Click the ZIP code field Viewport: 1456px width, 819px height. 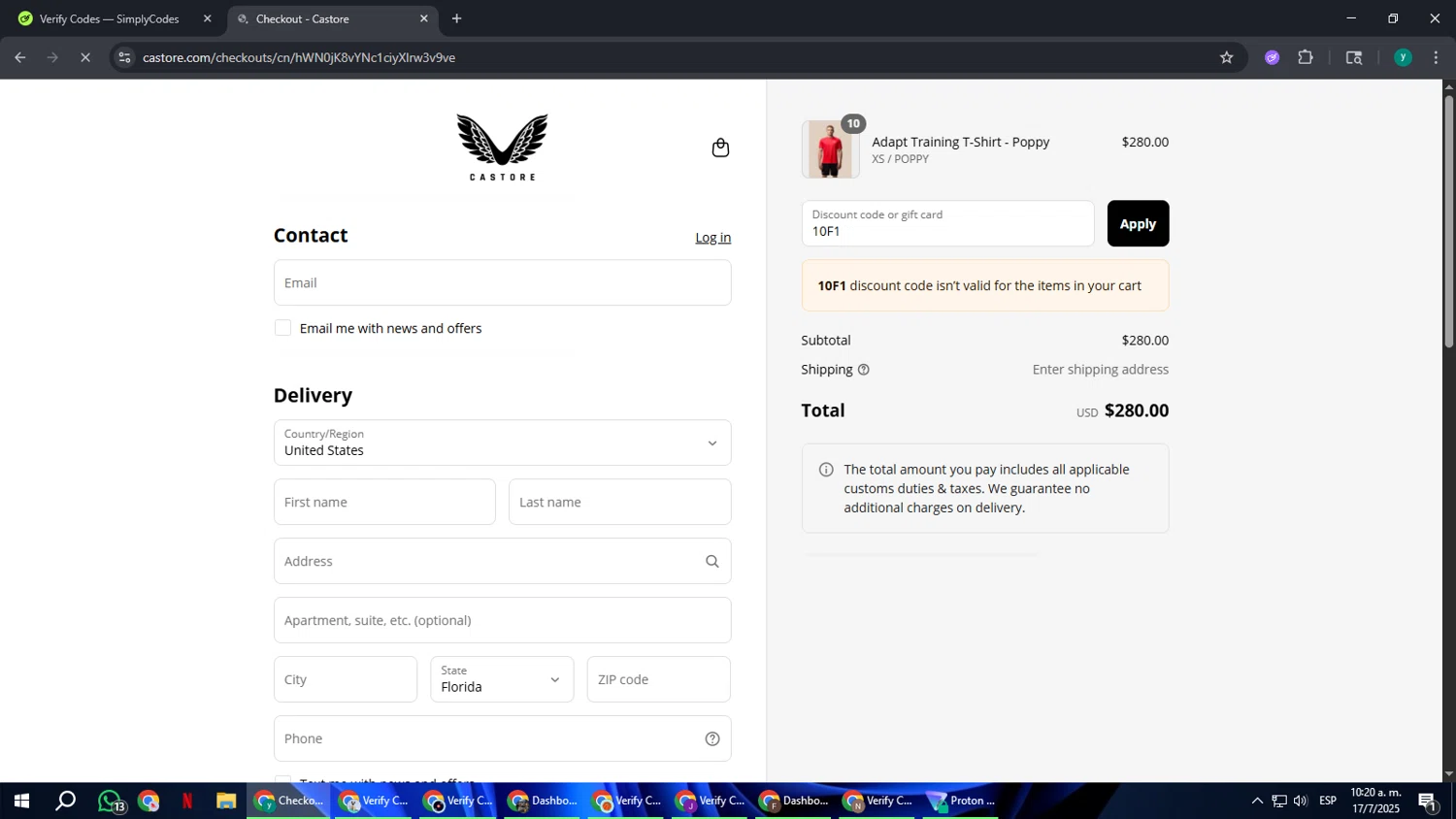pyautogui.click(x=658, y=679)
